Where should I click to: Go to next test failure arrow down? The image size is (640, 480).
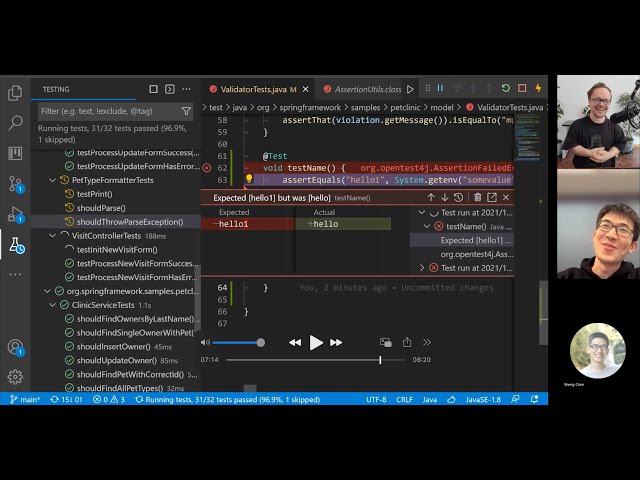pos(444,198)
